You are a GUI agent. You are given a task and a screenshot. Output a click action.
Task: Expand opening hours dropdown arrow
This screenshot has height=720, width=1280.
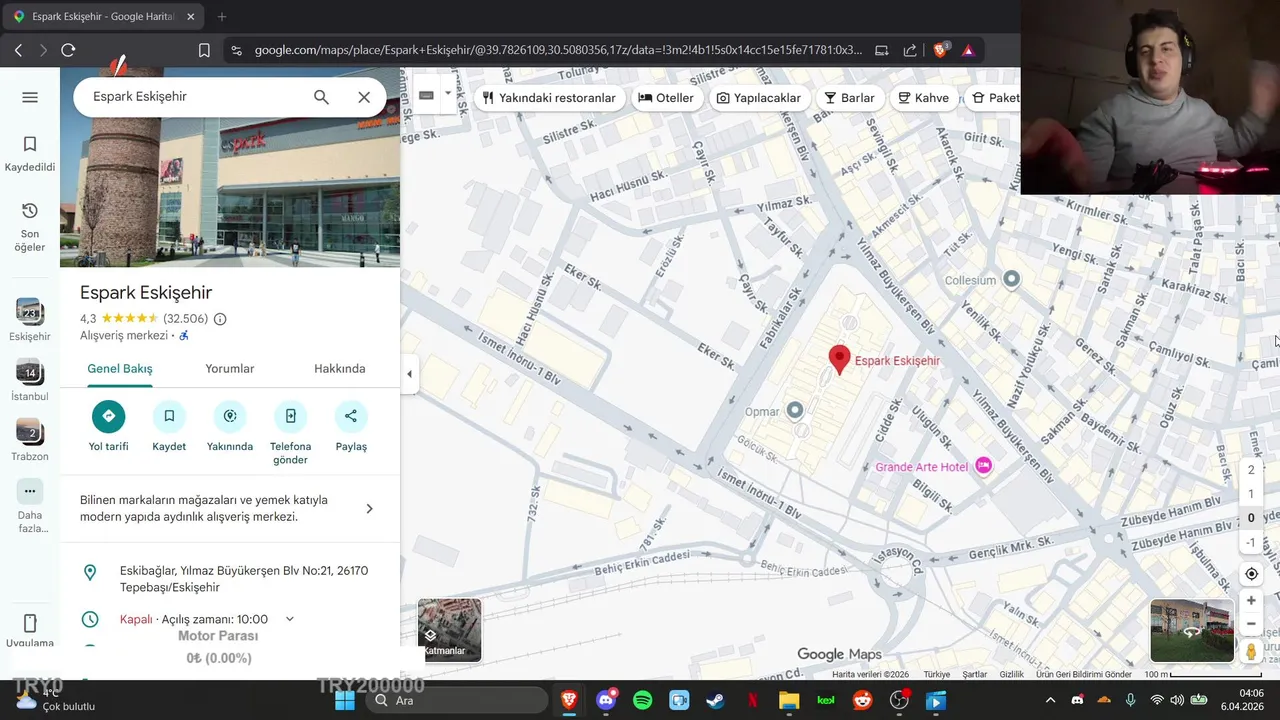click(290, 619)
